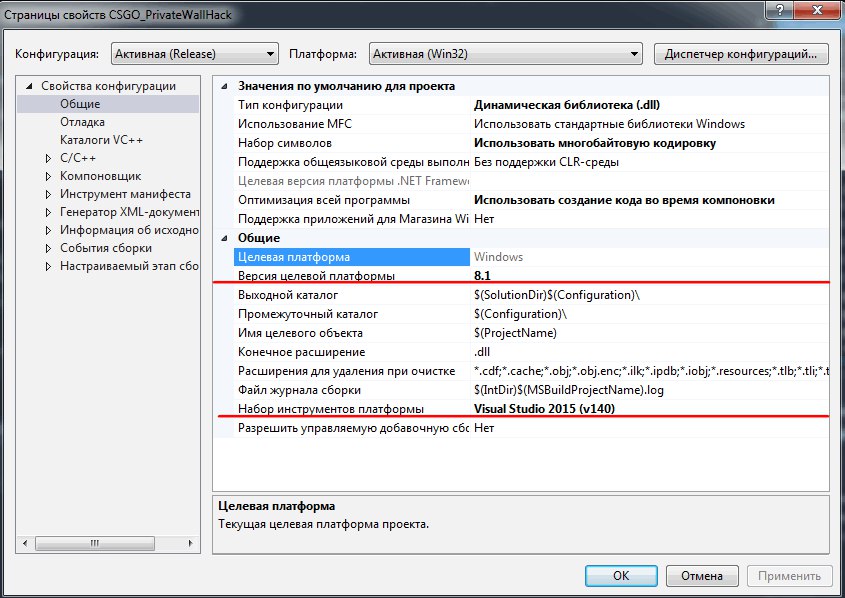This screenshot has height=598, width=845.
Task: Click the Windows target platform value
Action: coord(498,257)
